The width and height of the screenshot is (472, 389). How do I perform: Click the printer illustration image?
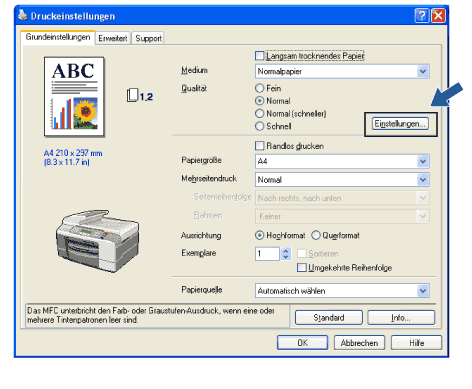pos(97,241)
